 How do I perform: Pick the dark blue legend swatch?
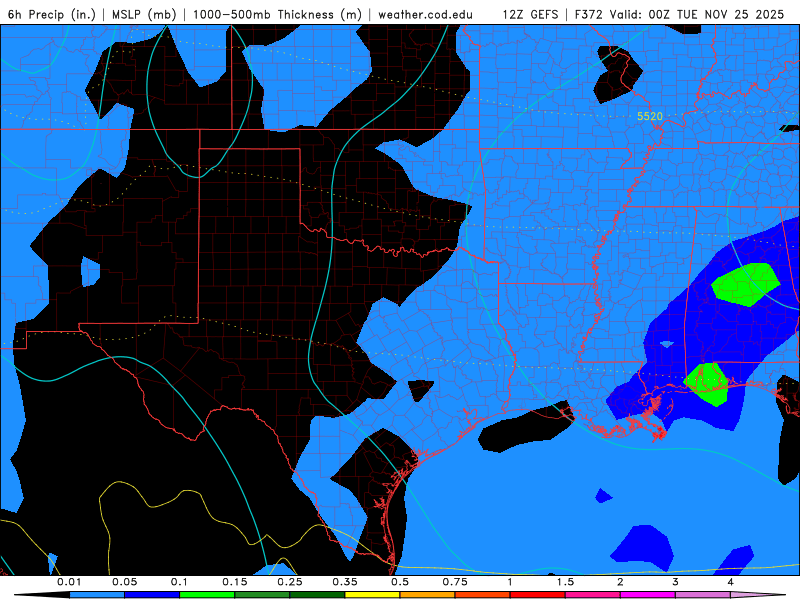(x=152, y=595)
